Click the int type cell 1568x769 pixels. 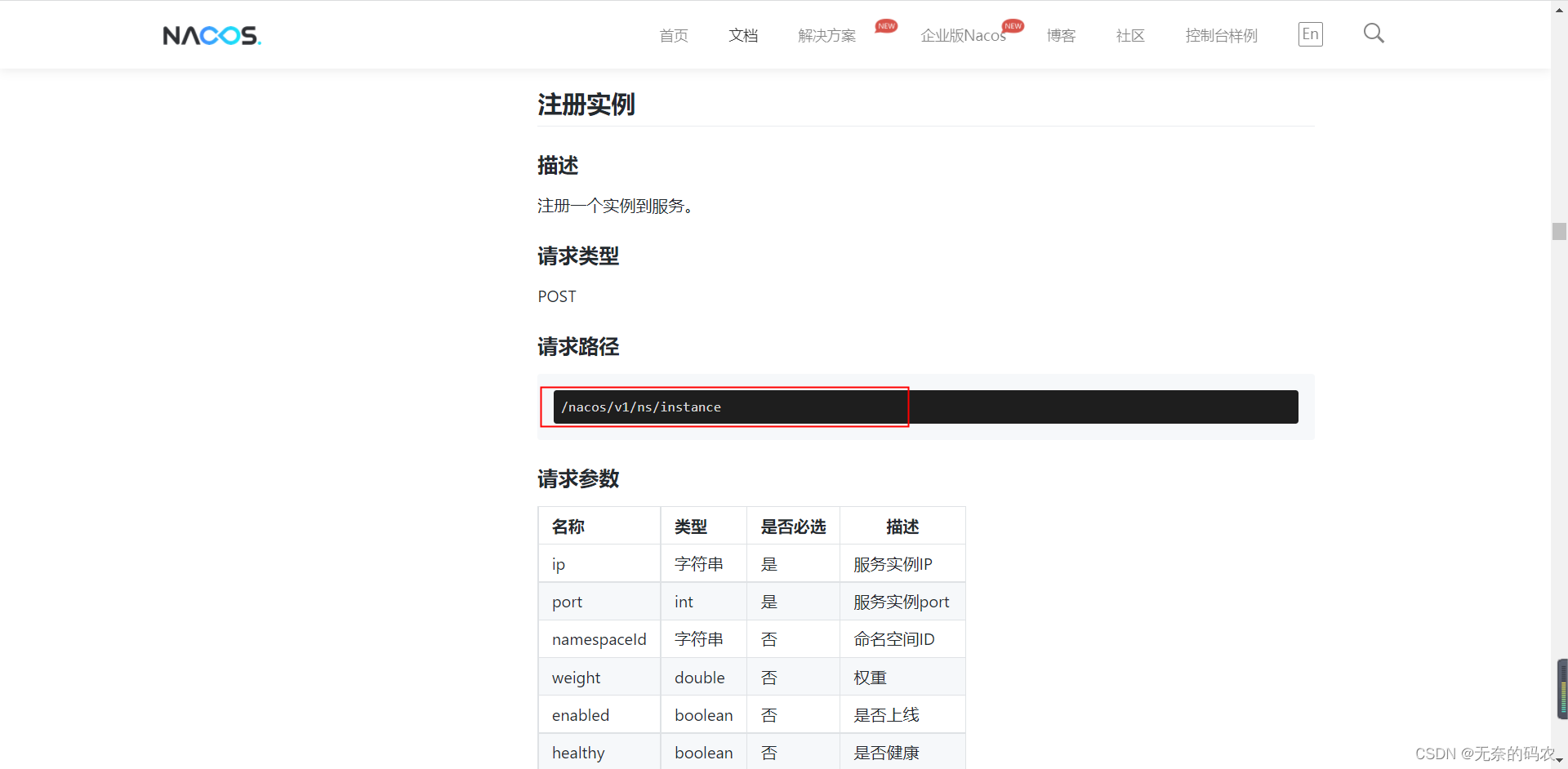(x=704, y=602)
